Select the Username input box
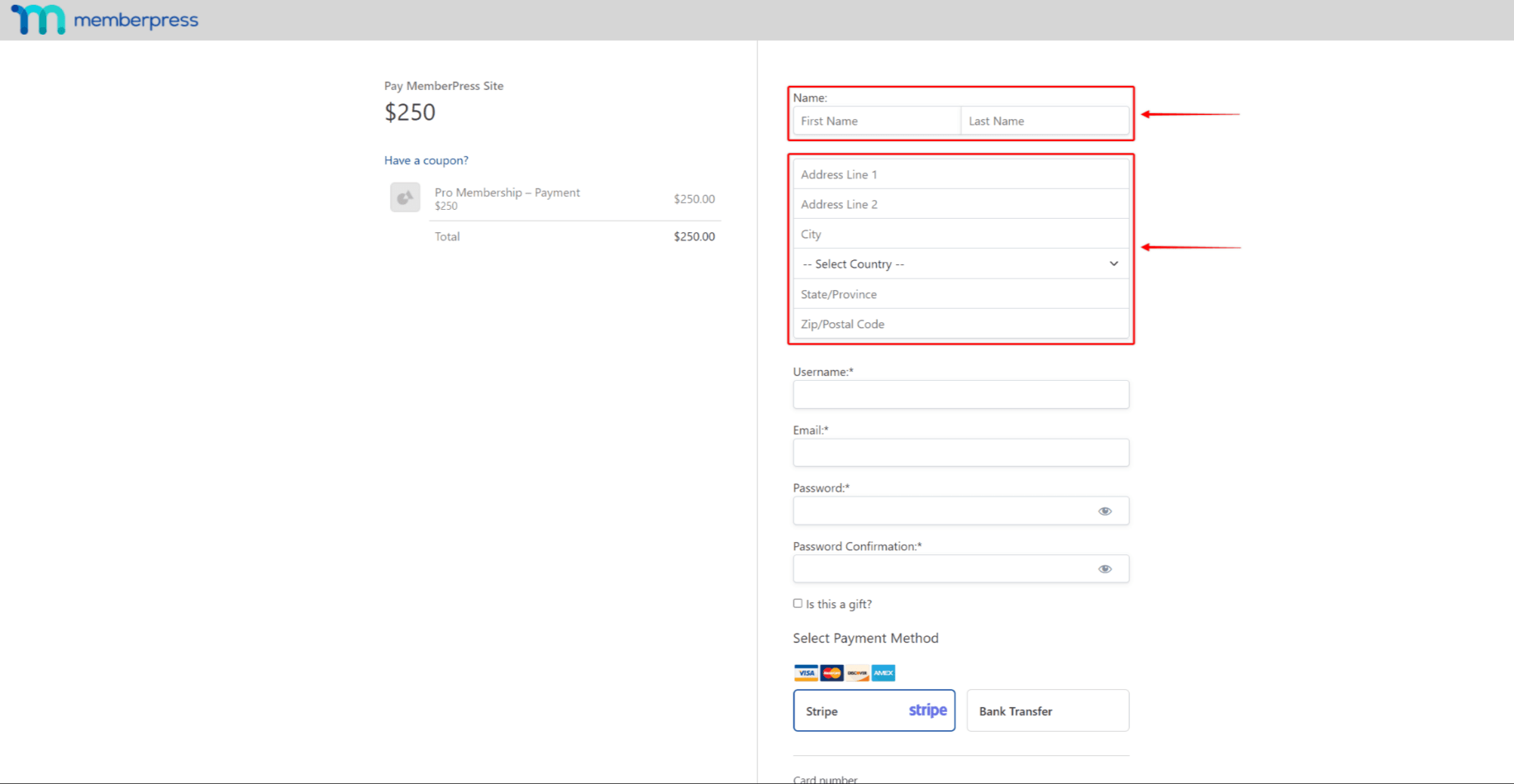The height and width of the screenshot is (784, 1514). coord(960,395)
